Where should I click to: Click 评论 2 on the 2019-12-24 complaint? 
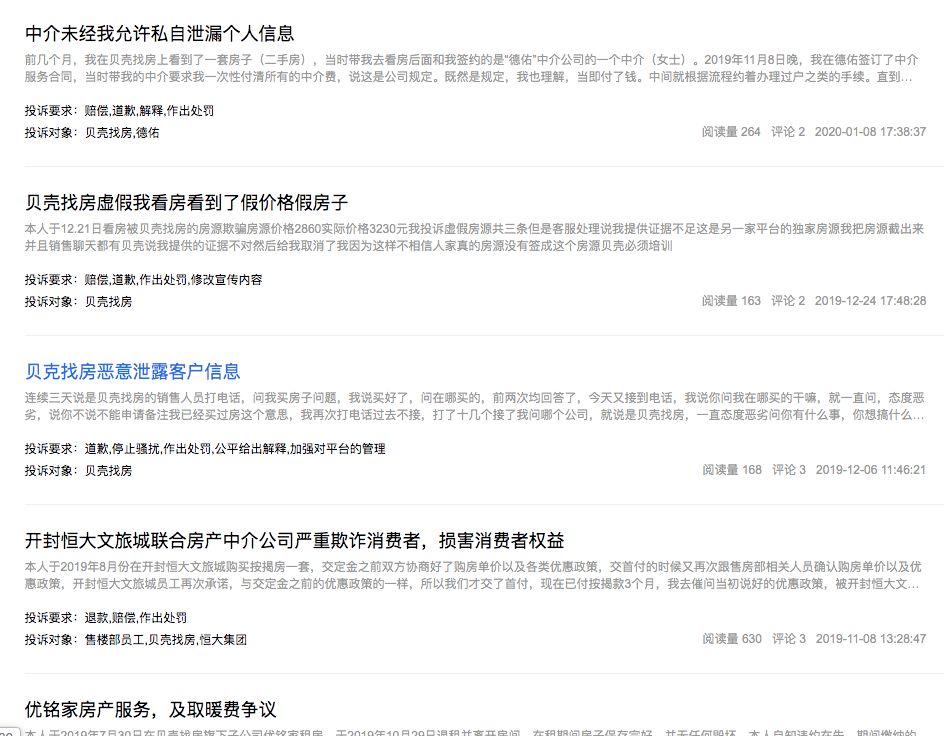coord(788,301)
